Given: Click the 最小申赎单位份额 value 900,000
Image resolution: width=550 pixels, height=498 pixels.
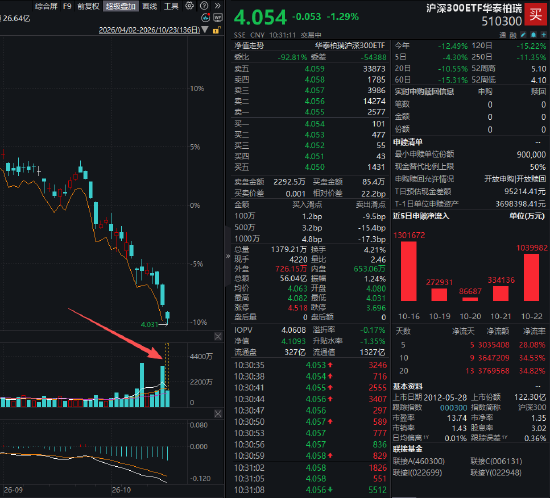Looking at the screenshot, I should tap(531, 155).
